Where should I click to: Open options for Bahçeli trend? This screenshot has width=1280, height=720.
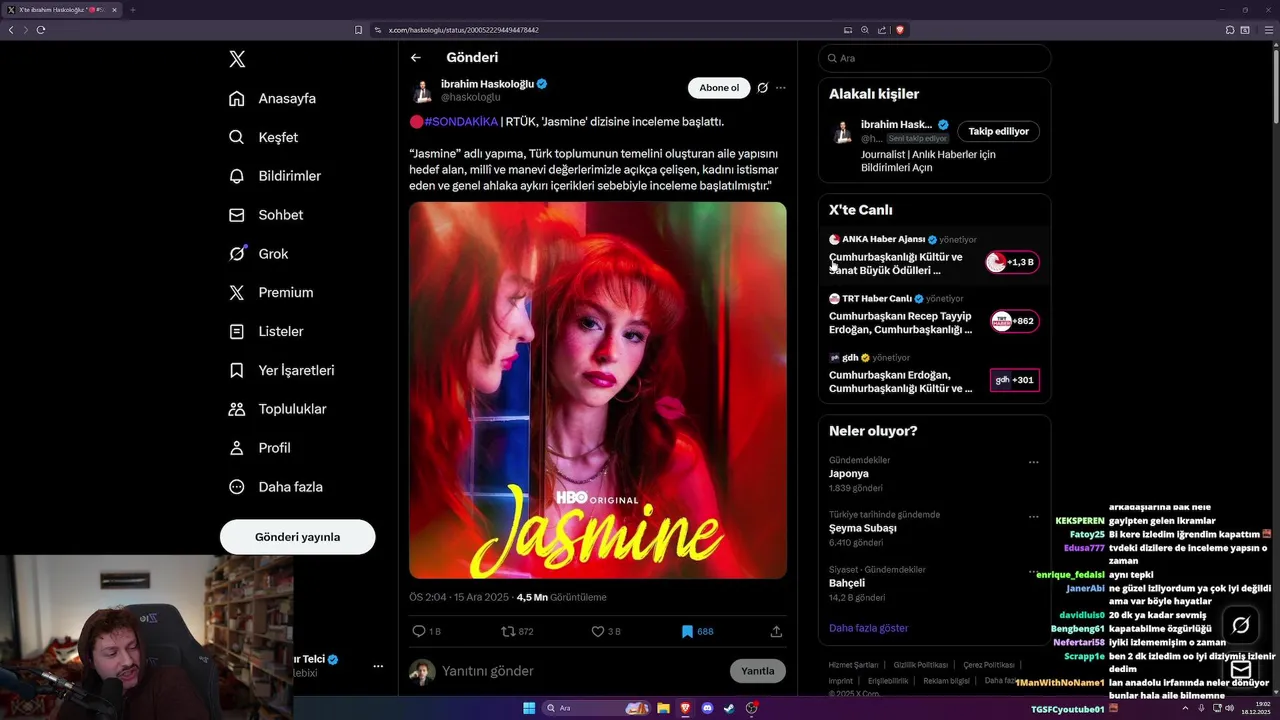pyautogui.click(x=1034, y=572)
